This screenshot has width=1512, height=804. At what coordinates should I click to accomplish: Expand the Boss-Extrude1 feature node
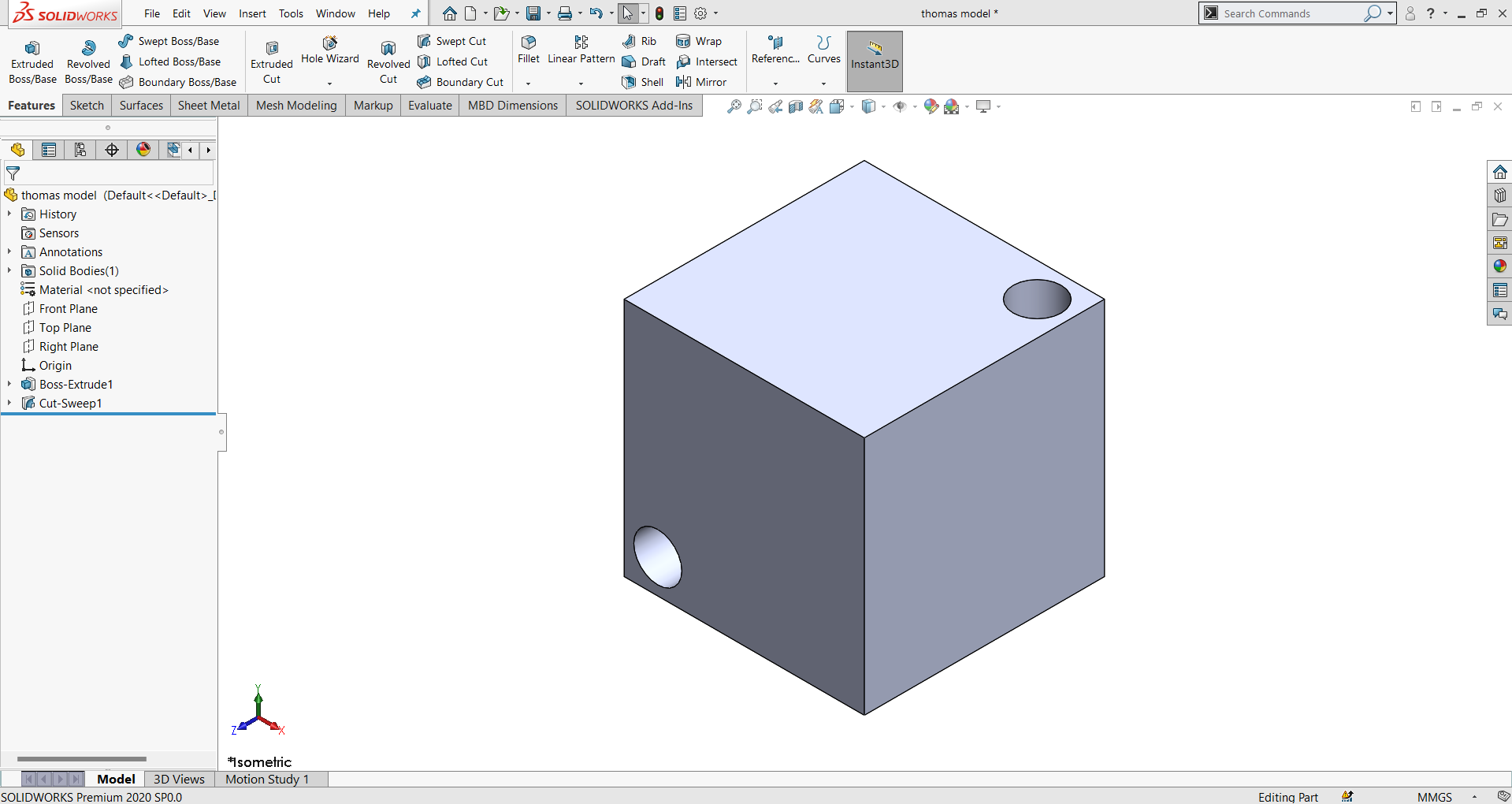point(9,385)
